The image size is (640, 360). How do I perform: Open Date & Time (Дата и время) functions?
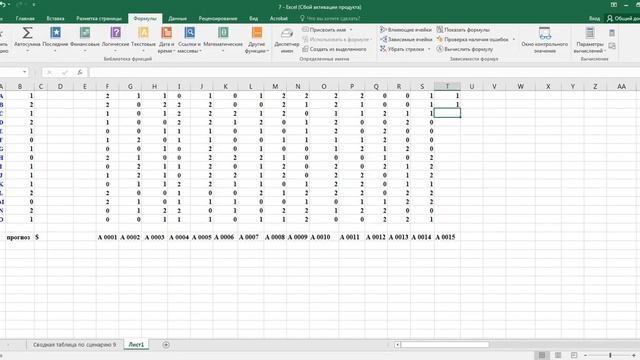[167, 39]
